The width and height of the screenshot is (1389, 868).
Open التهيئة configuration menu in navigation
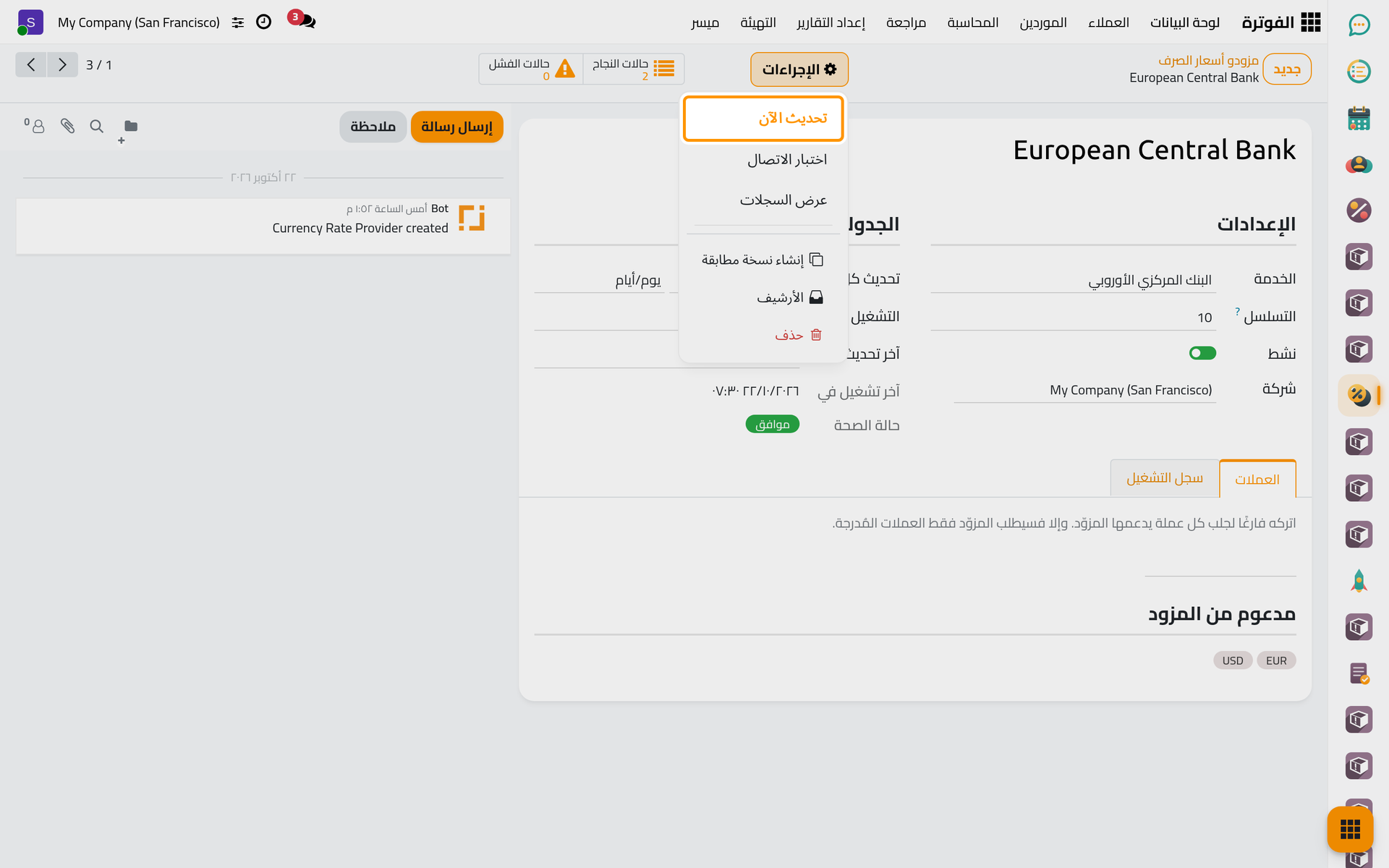(x=758, y=22)
